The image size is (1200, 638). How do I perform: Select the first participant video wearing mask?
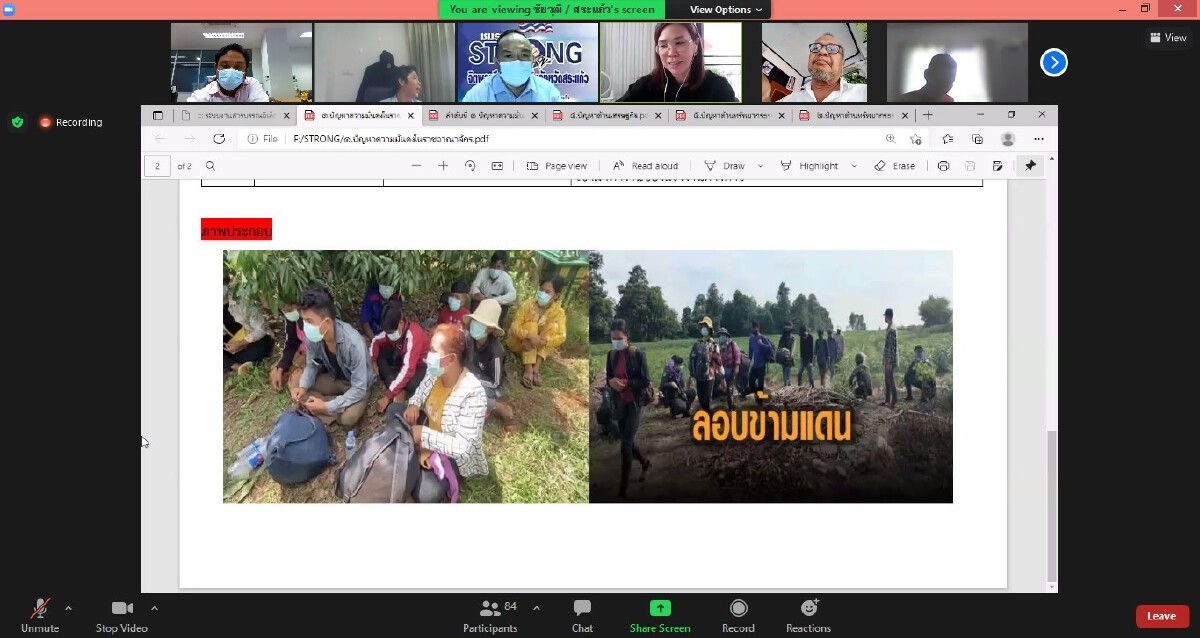coord(241,62)
